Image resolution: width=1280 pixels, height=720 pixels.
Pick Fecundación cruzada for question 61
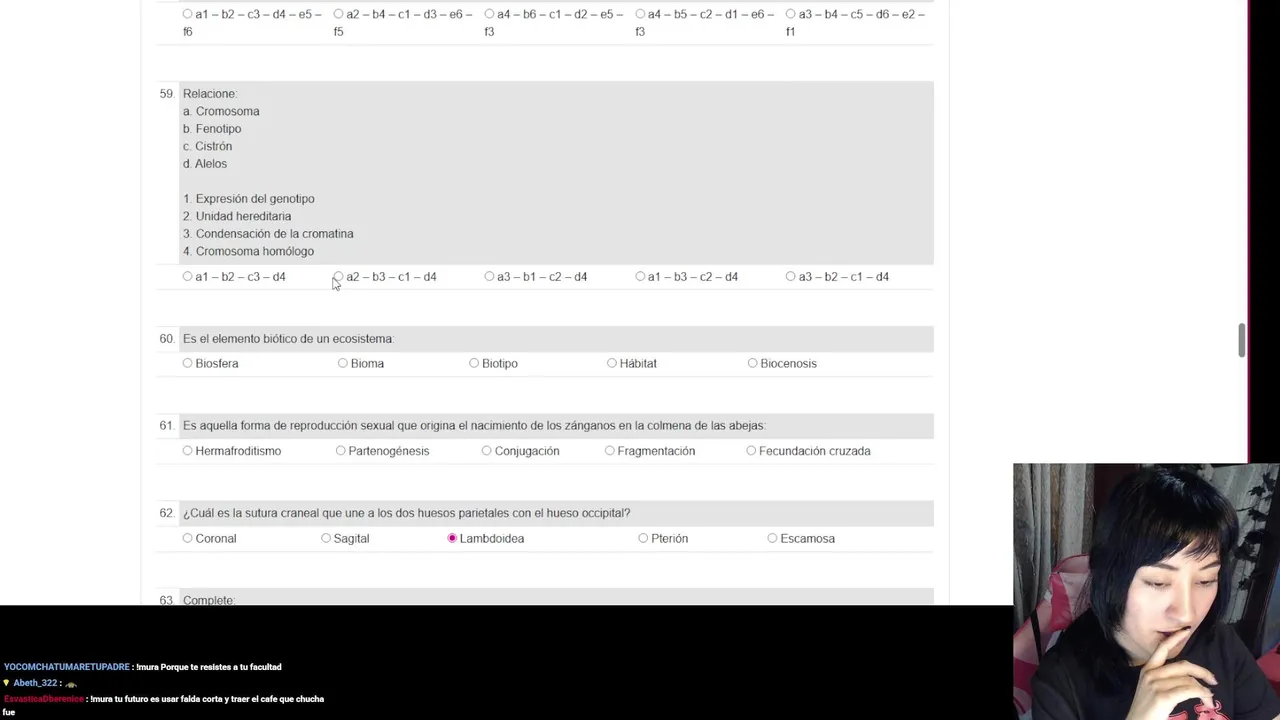[x=751, y=451]
